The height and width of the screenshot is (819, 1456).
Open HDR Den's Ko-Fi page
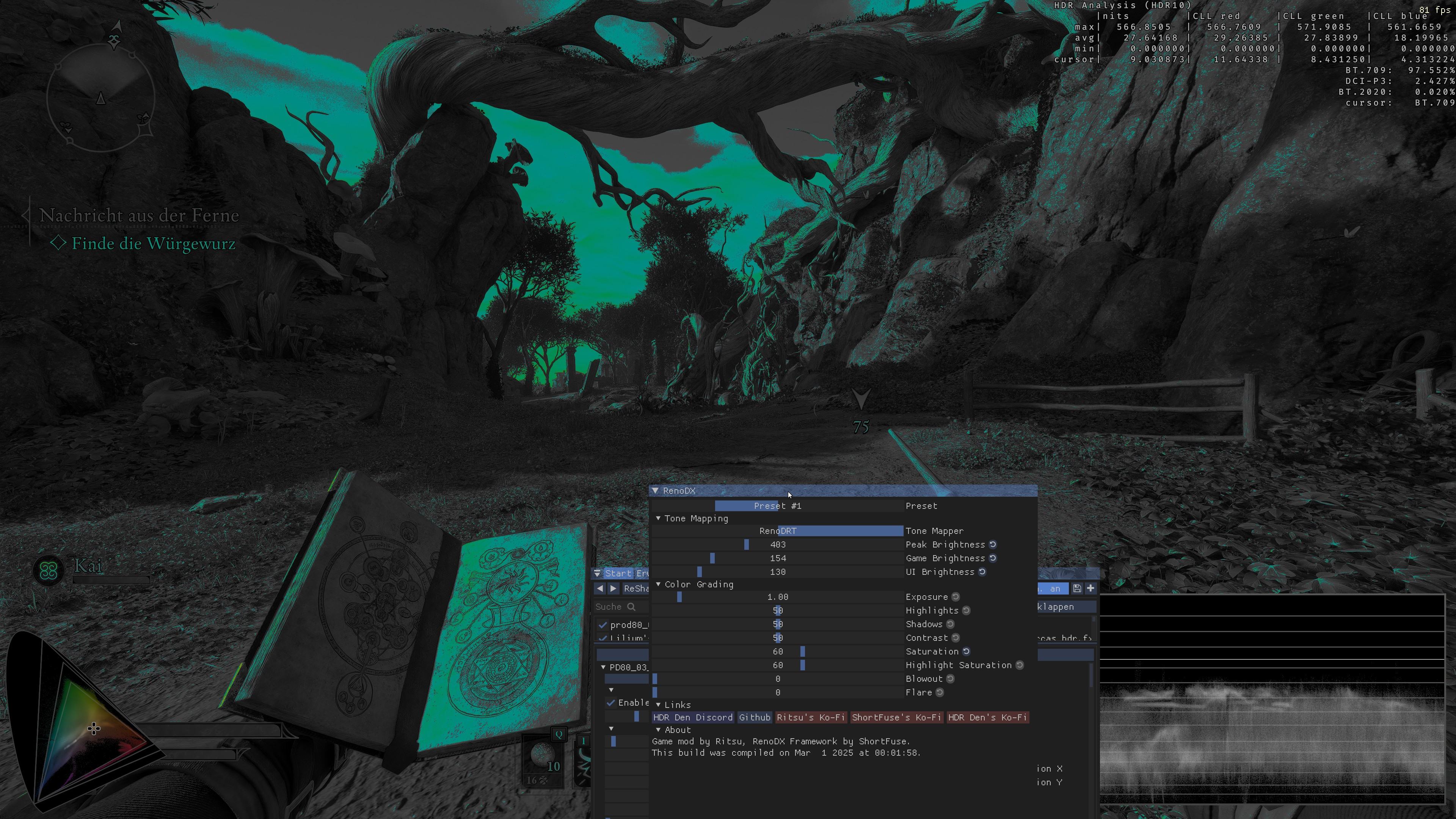[987, 717]
